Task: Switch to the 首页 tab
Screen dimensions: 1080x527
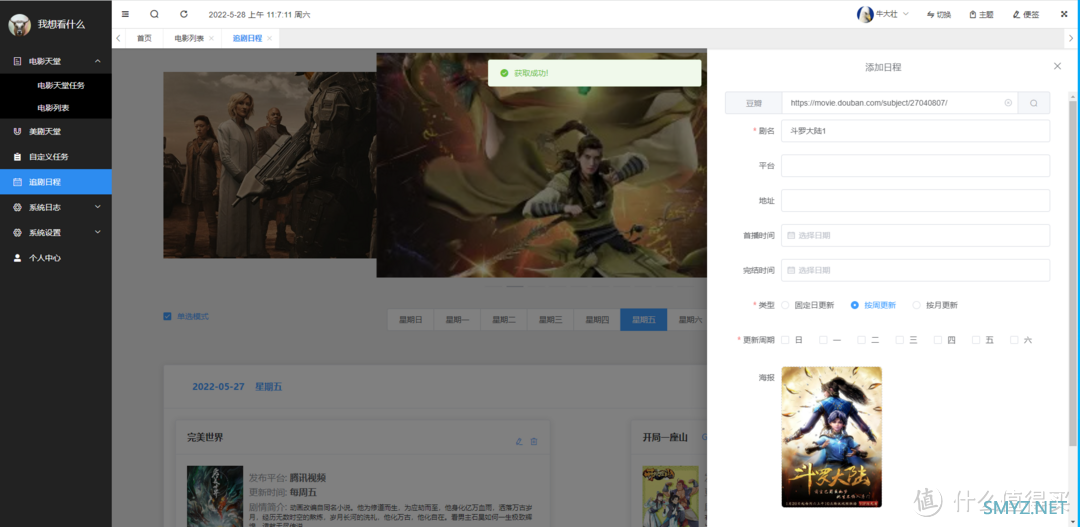Action: tap(144, 39)
